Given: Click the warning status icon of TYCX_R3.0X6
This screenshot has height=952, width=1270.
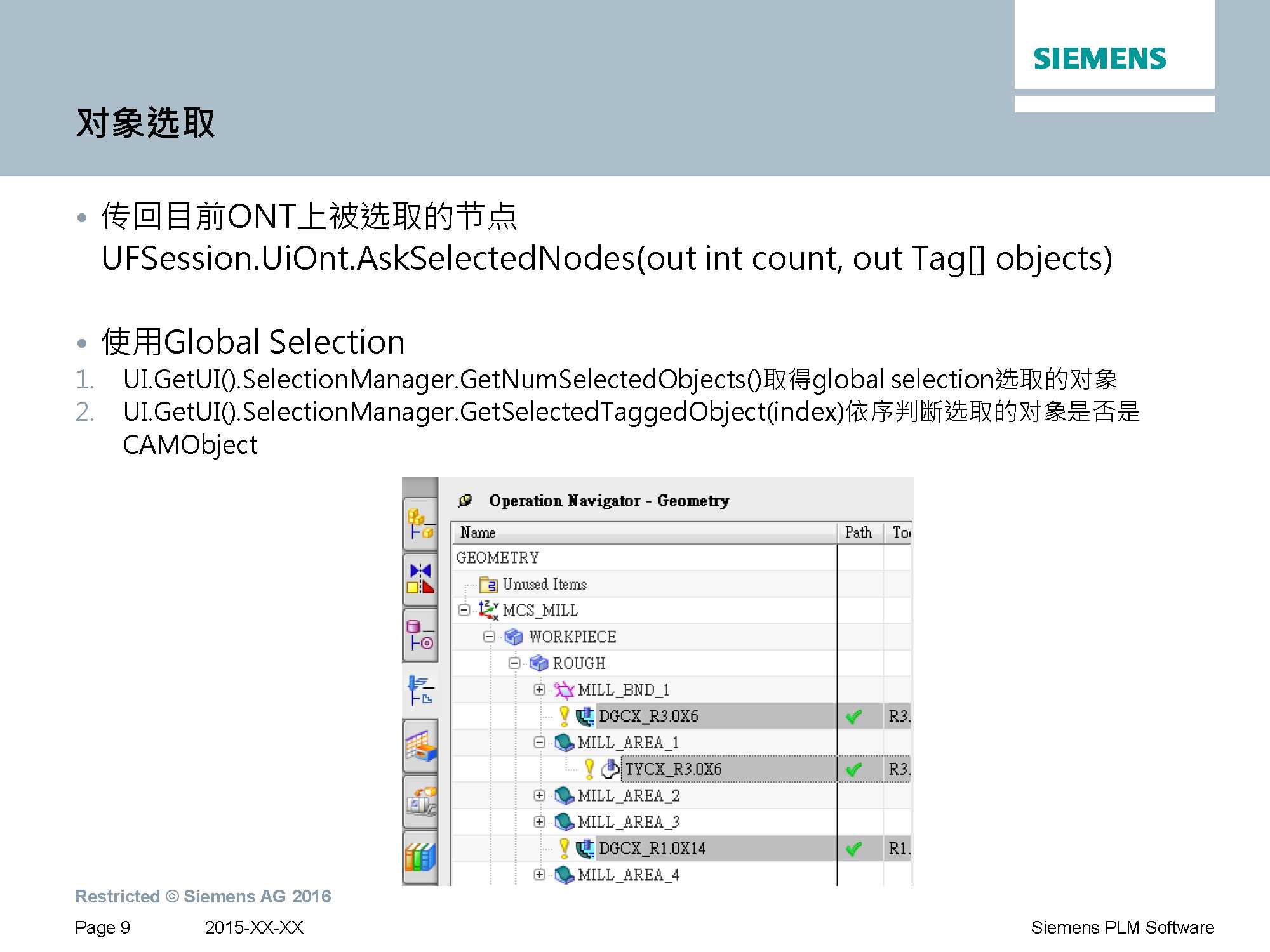Looking at the screenshot, I should 589,769.
